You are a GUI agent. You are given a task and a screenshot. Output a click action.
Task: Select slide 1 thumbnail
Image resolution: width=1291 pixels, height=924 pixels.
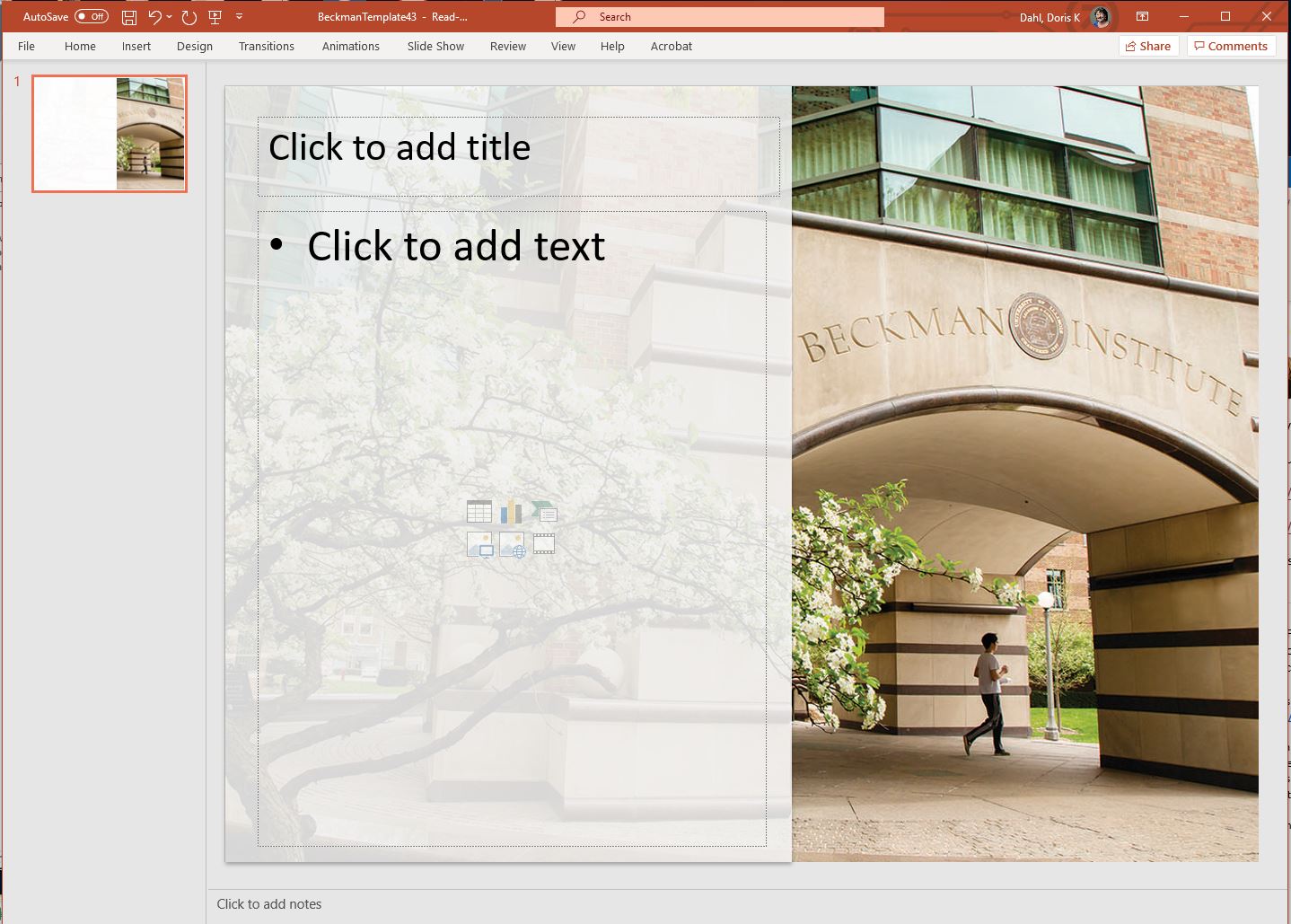(x=110, y=134)
